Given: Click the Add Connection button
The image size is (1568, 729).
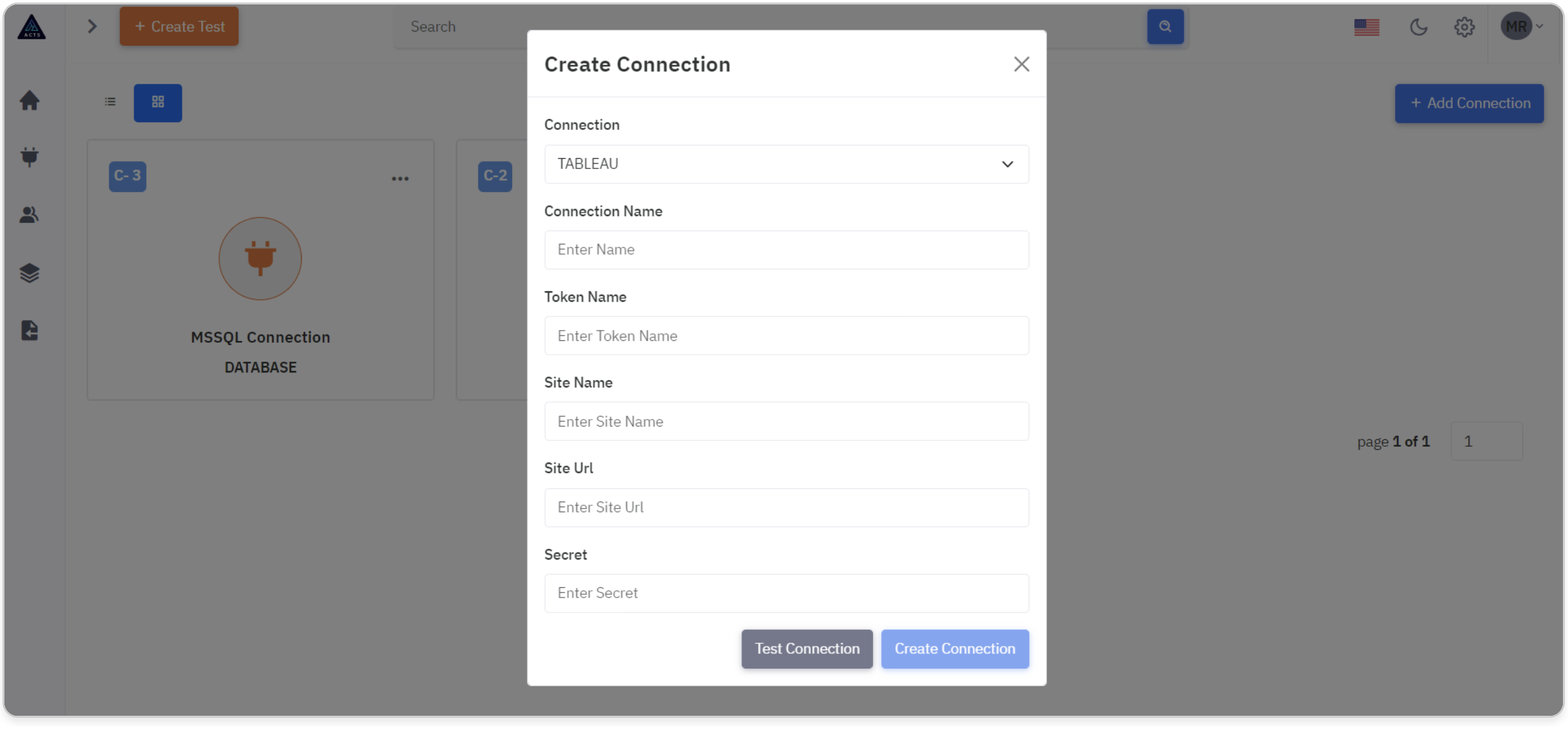Looking at the screenshot, I should click(1468, 103).
